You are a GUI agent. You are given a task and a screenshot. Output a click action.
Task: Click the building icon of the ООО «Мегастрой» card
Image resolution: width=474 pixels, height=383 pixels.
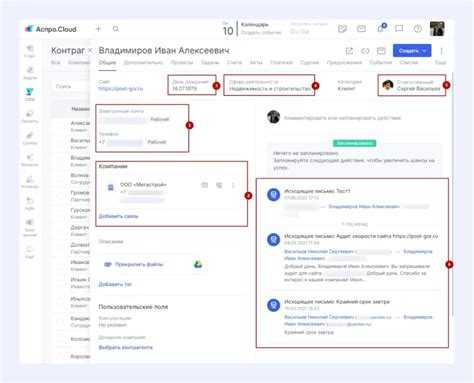coord(111,188)
